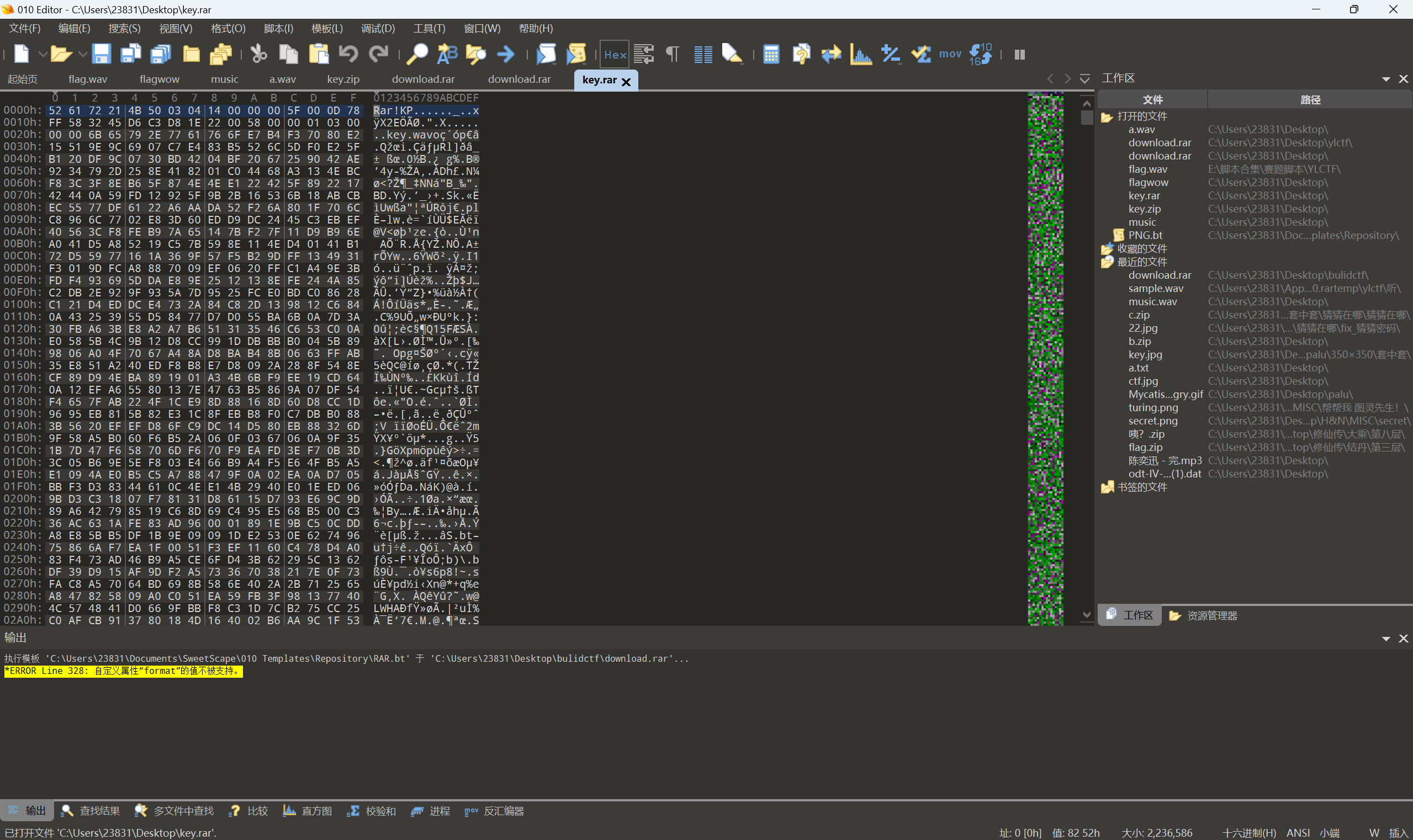Image resolution: width=1413 pixels, height=840 pixels.
Task: Click the Run Template toolbar icon
Action: [x=576, y=54]
